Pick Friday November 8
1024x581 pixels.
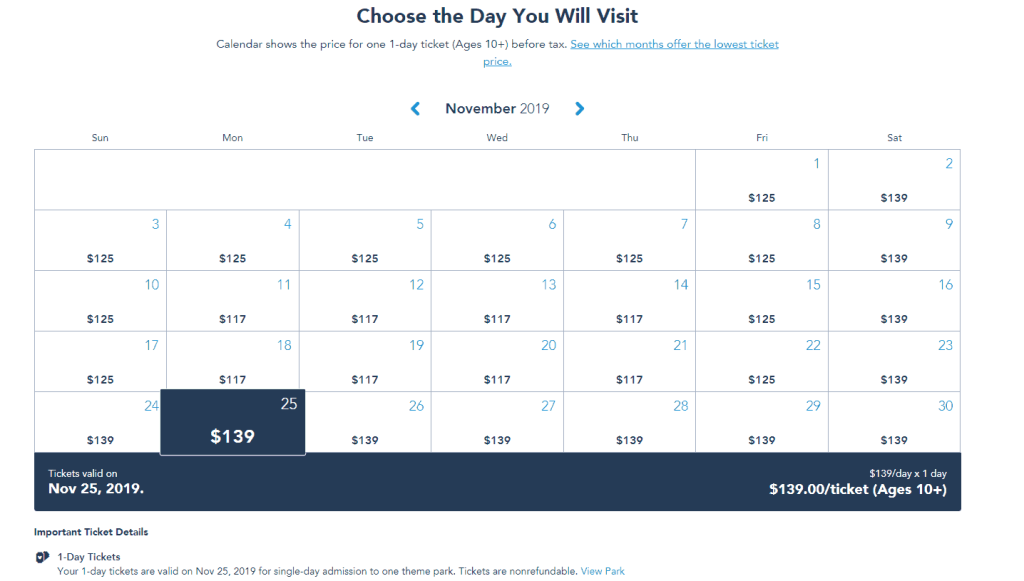(x=761, y=240)
